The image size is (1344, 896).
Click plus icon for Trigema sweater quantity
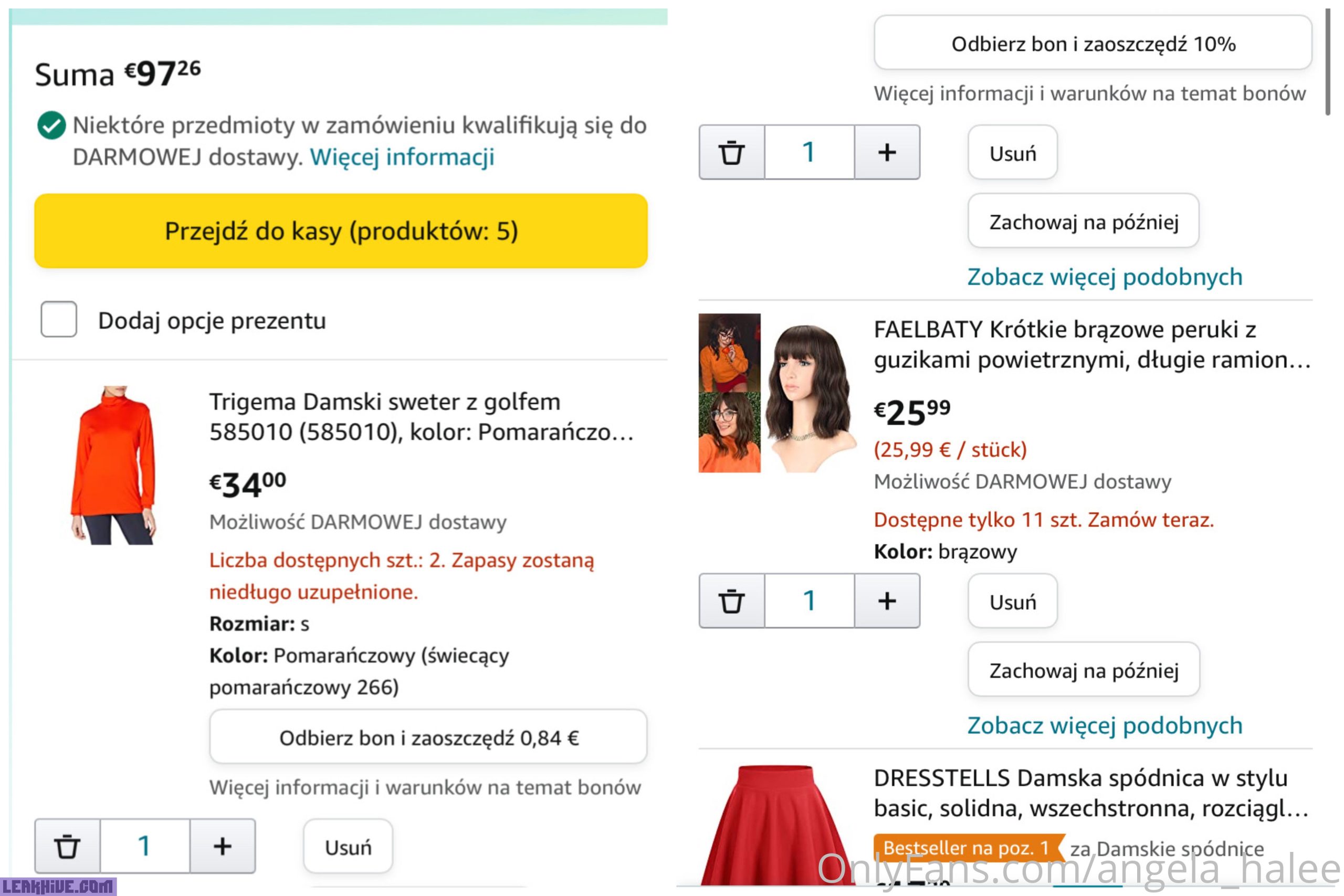[x=222, y=846]
